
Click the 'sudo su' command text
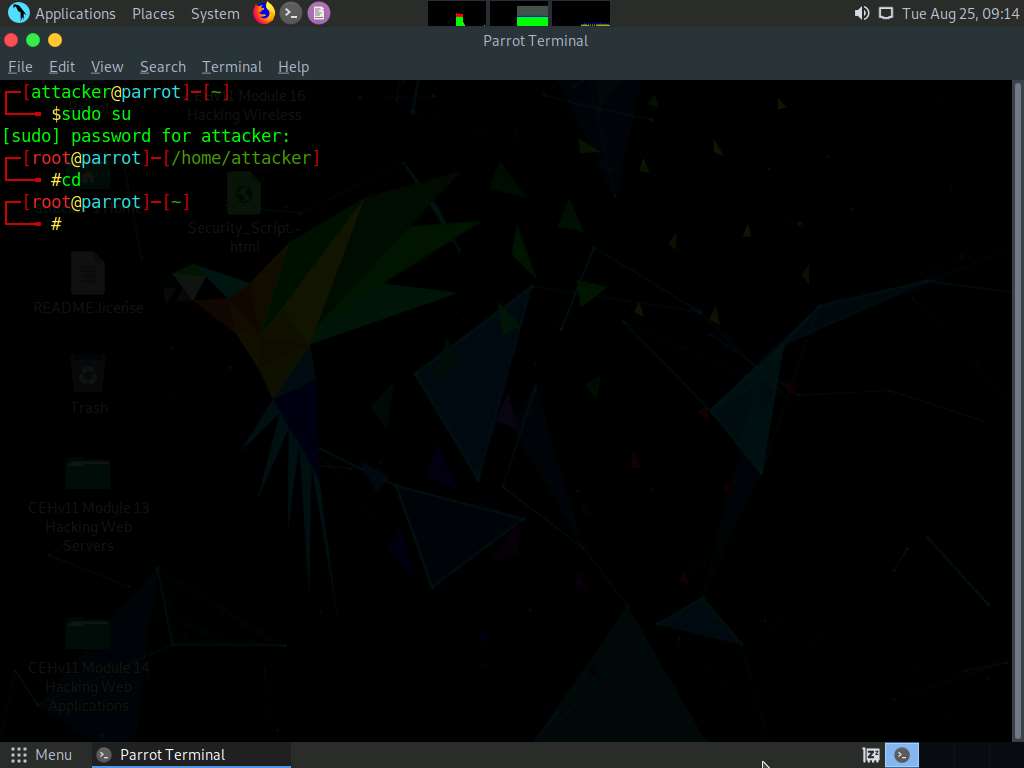pos(97,114)
